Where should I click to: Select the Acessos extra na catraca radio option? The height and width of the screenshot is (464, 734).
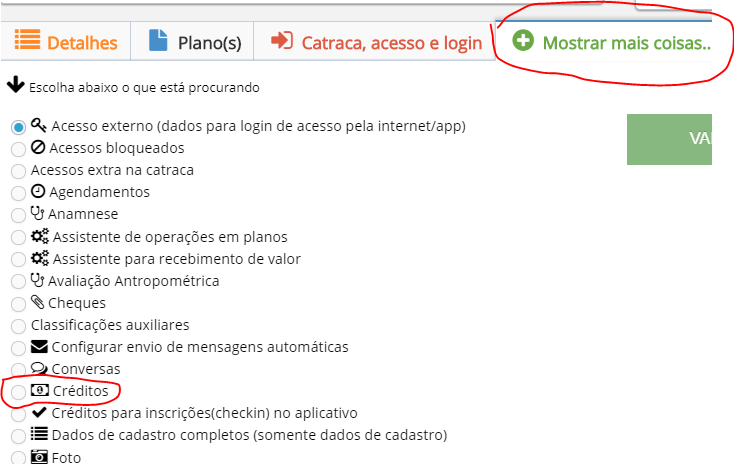click(x=18, y=171)
